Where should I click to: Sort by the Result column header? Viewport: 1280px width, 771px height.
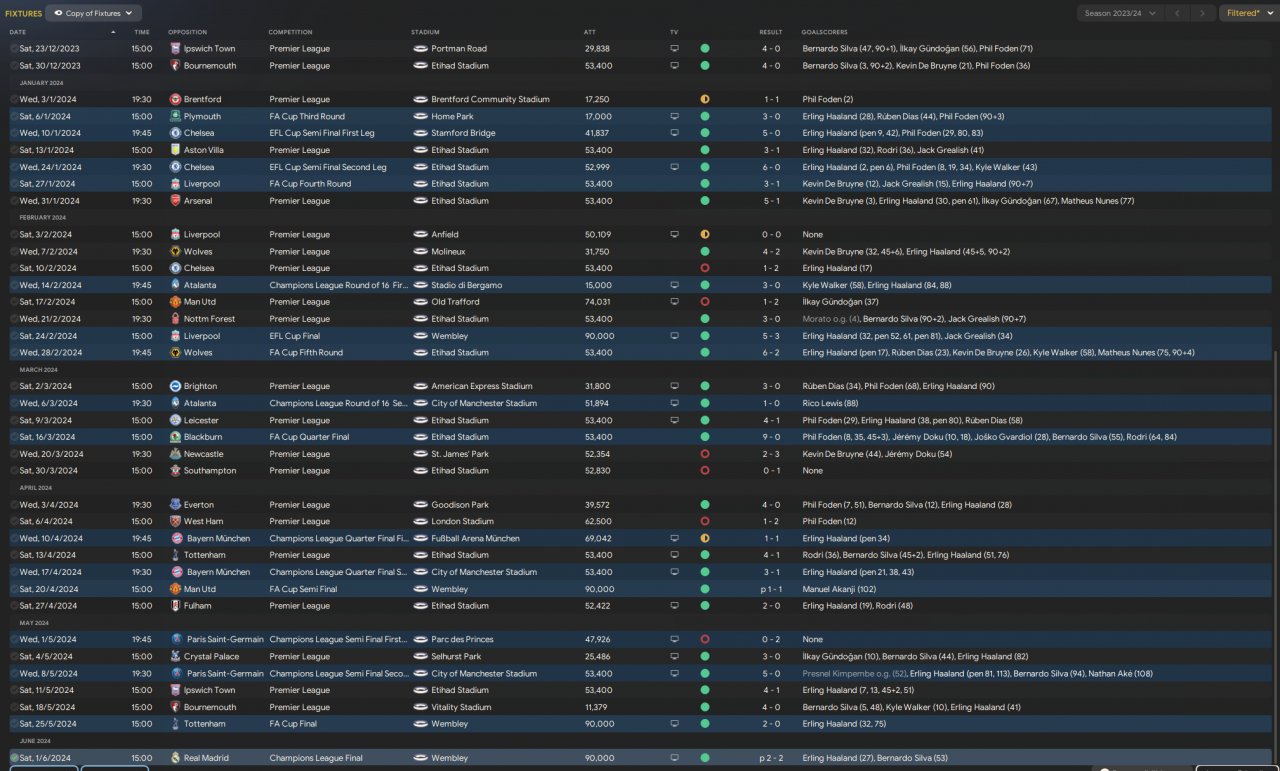click(x=771, y=32)
